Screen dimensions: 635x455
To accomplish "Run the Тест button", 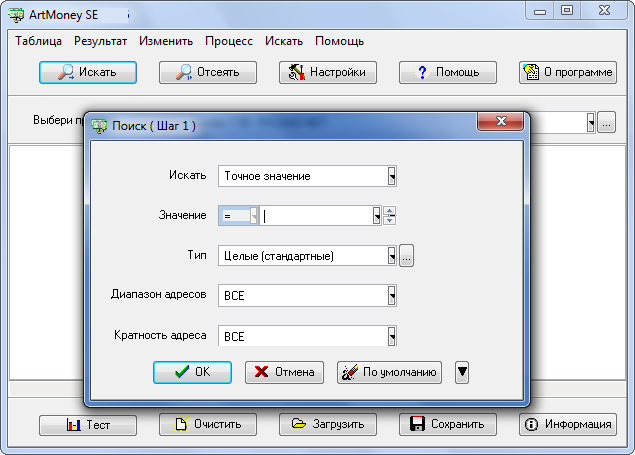I will [x=87, y=424].
